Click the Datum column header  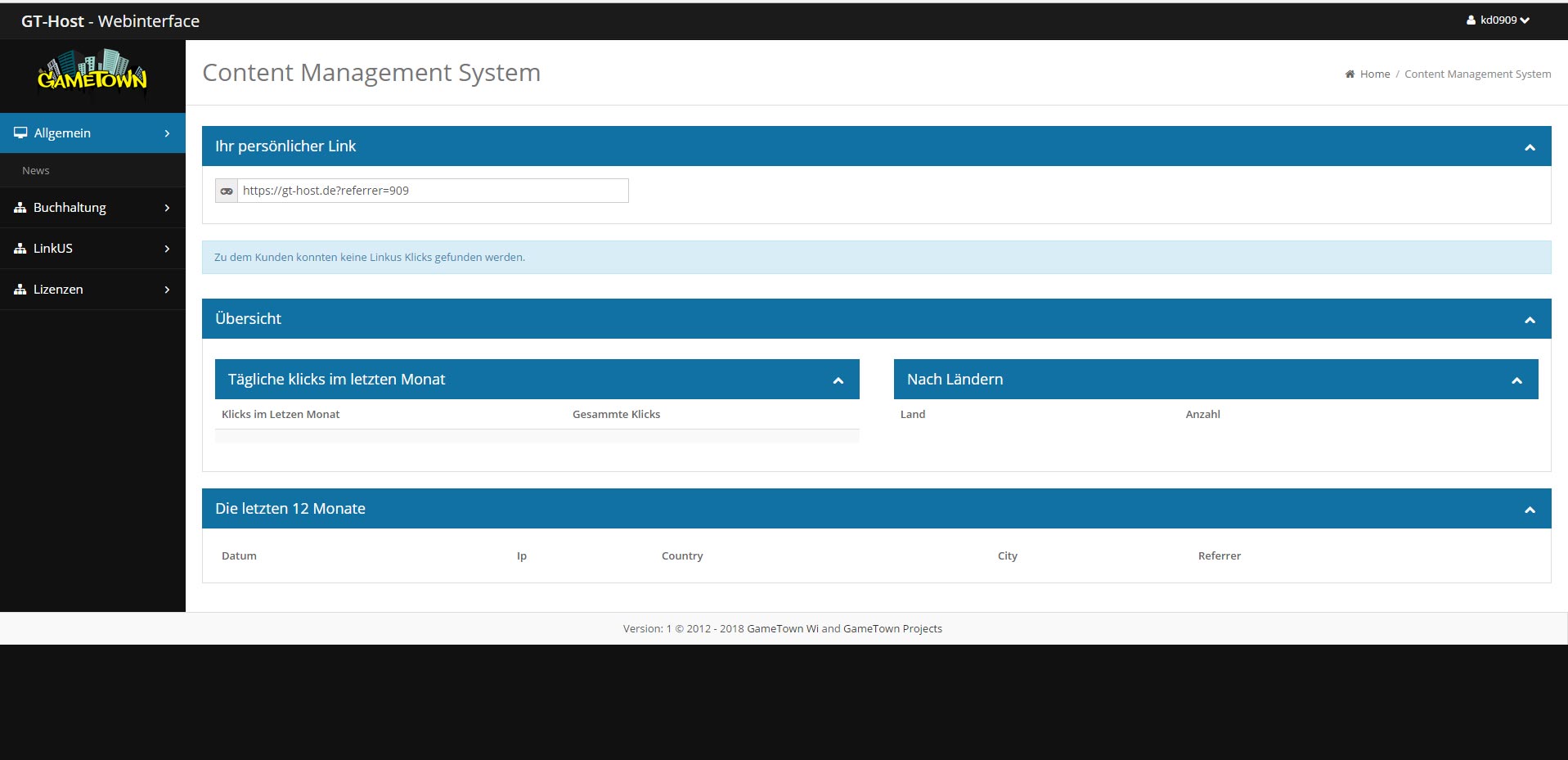click(x=239, y=555)
